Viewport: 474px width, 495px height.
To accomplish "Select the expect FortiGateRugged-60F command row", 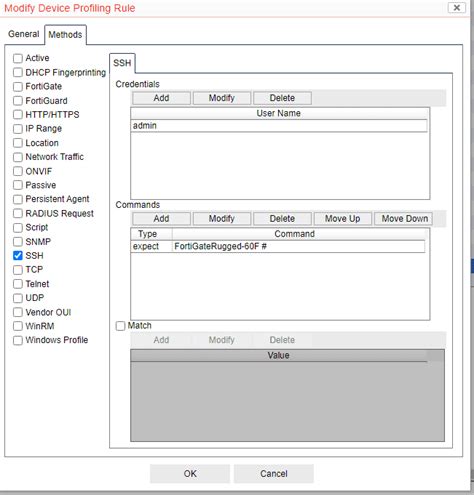I will point(278,246).
